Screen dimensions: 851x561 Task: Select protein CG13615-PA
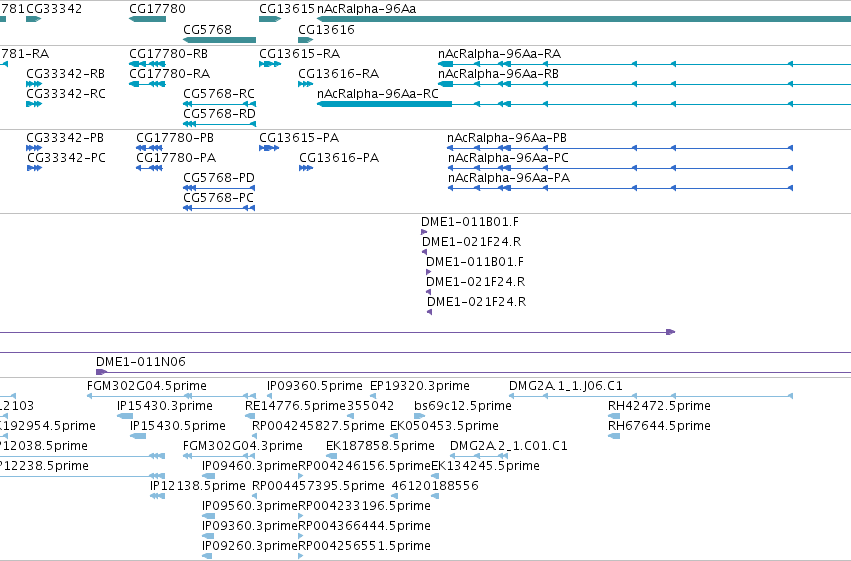tap(299, 138)
